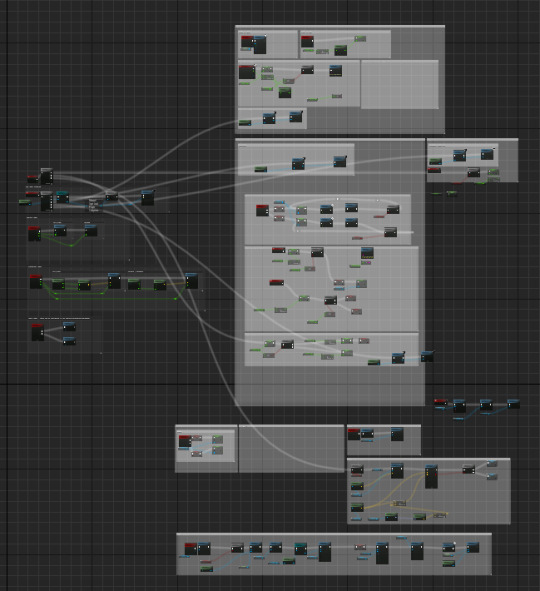This screenshot has width=540, height=591.
Task: Select red event node in the bottom comment strip
Action: pos(190,549)
